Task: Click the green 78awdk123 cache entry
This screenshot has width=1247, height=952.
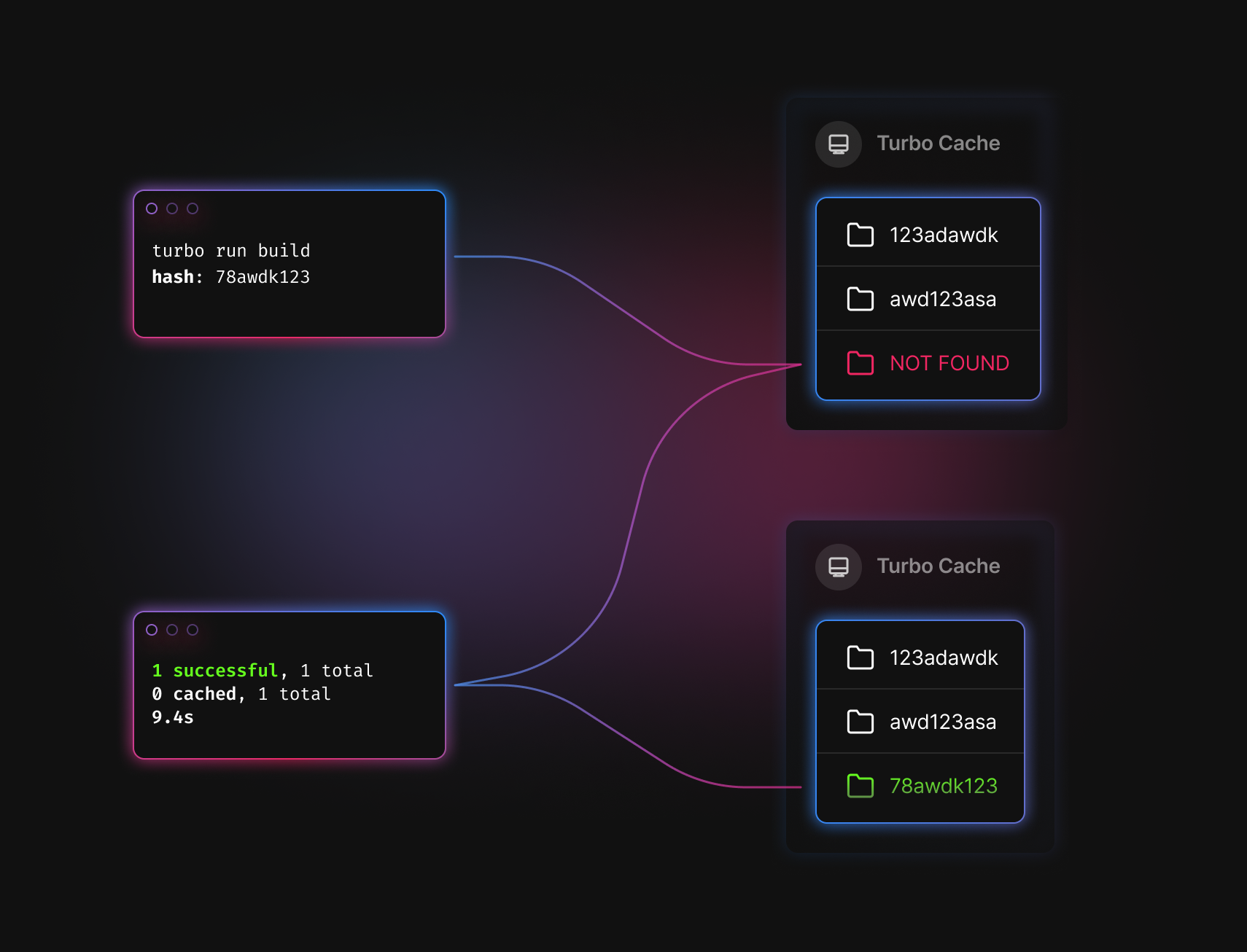Action: pos(920,787)
